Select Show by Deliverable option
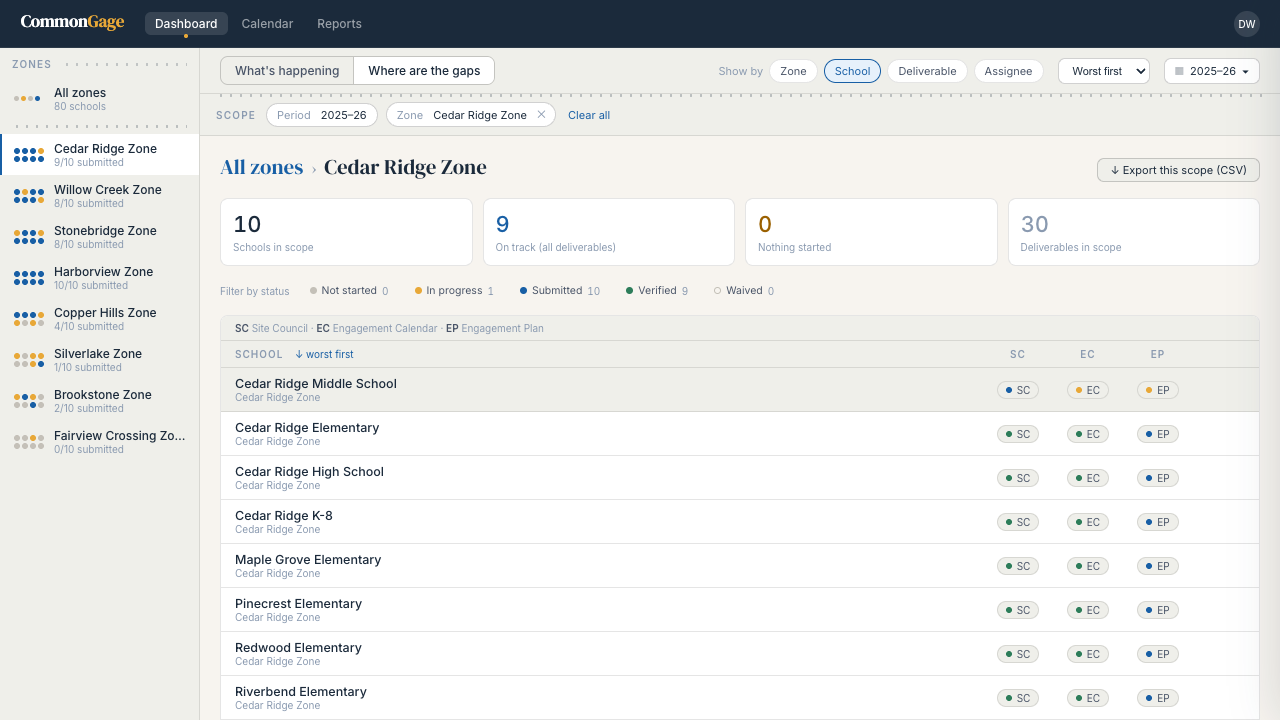This screenshot has height=720, width=1280. point(927,71)
